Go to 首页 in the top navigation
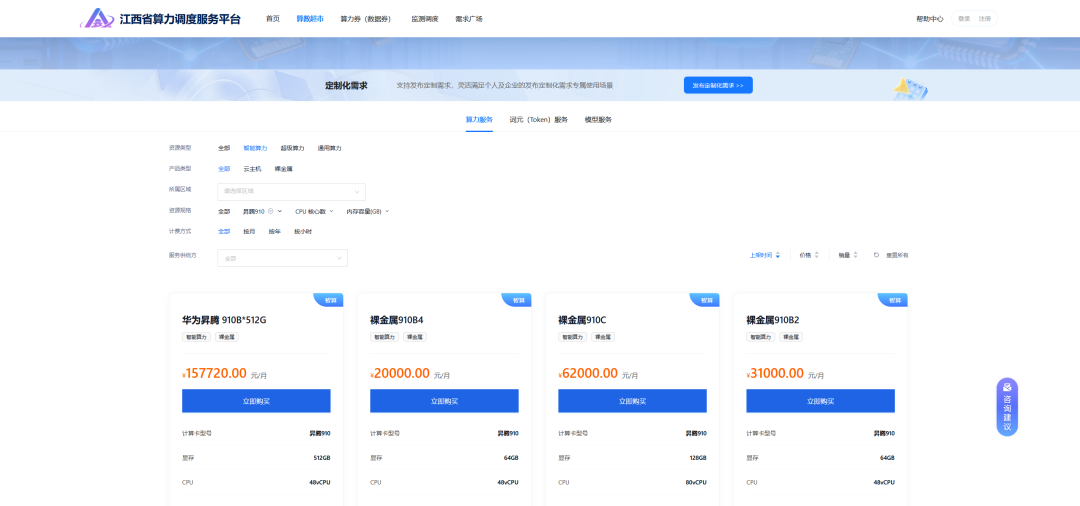The width and height of the screenshot is (1080, 506). point(273,19)
